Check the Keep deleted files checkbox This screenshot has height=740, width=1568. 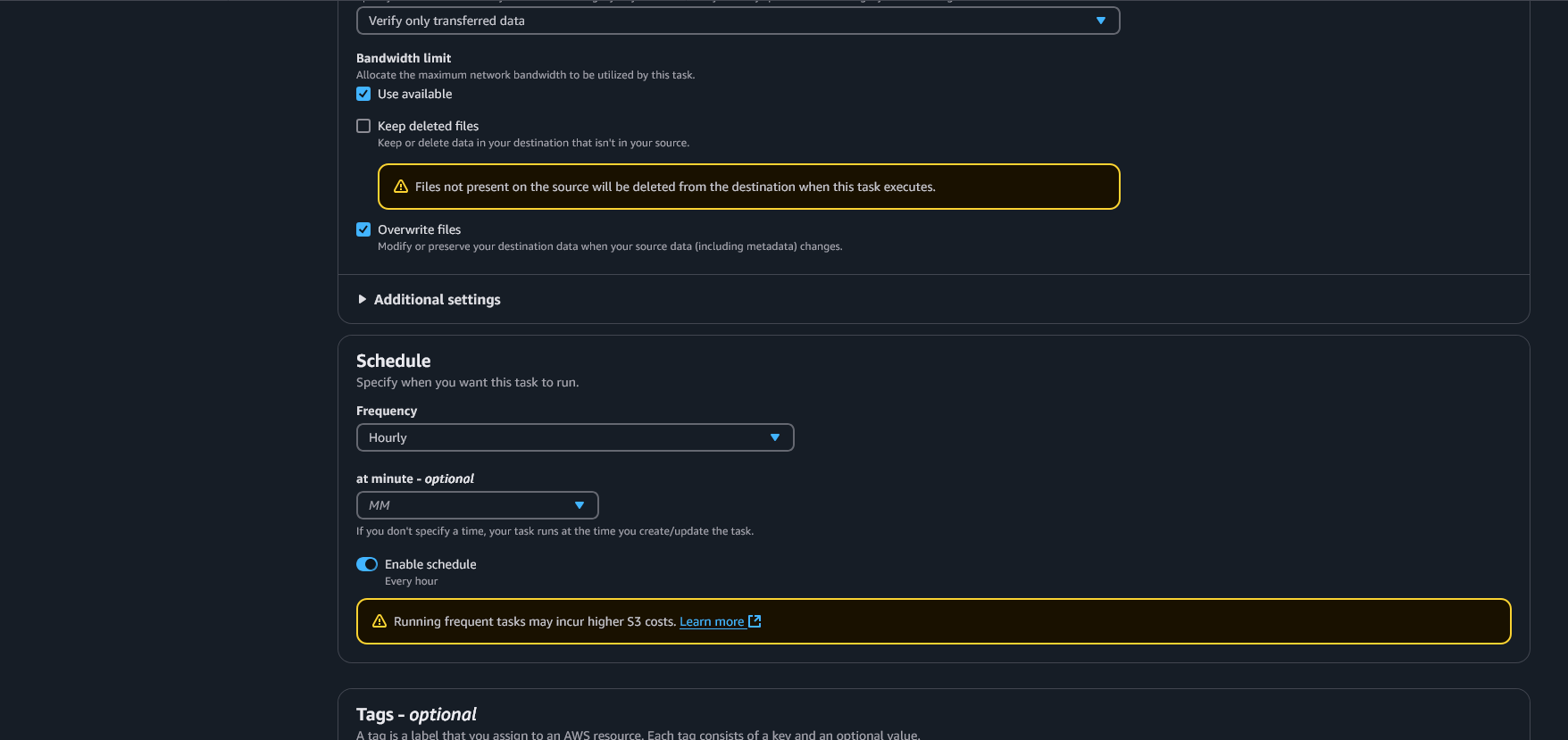pyautogui.click(x=363, y=126)
